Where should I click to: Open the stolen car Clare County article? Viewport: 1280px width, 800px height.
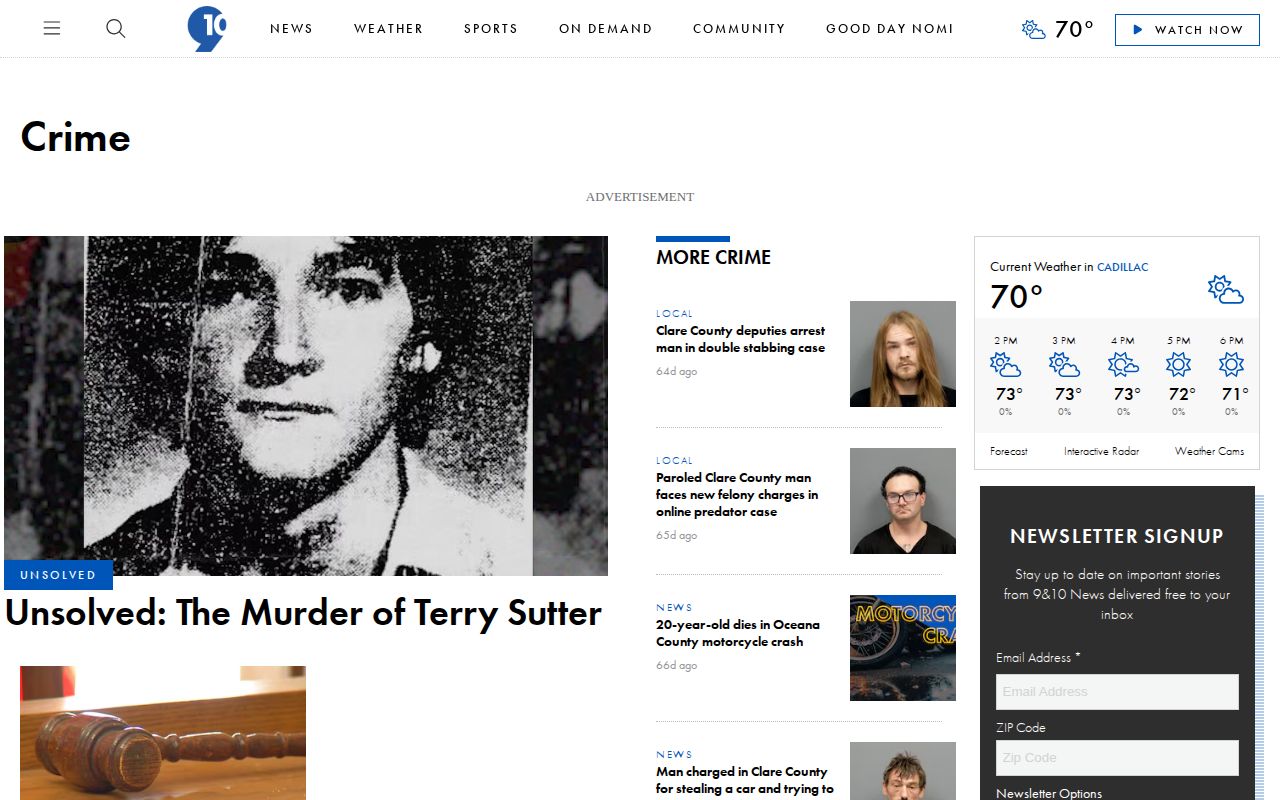click(x=745, y=781)
